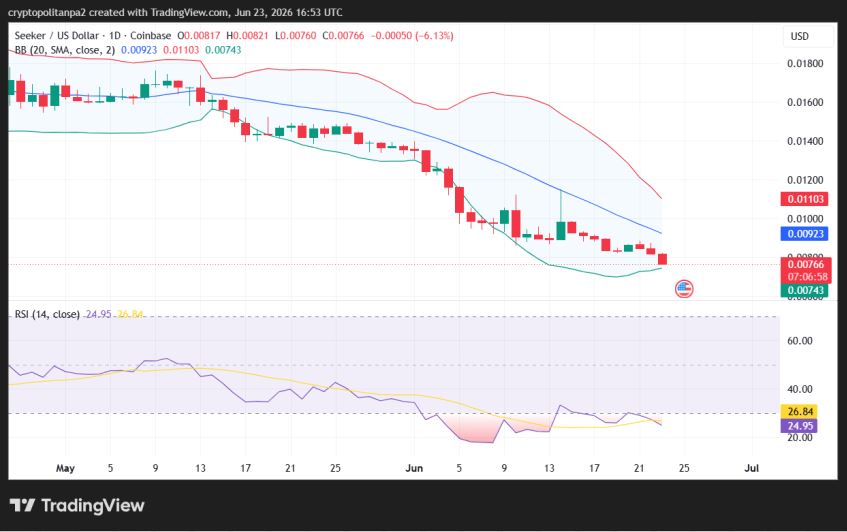Click the 40.00 RSI scale value
847x532 pixels.
(799, 389)
